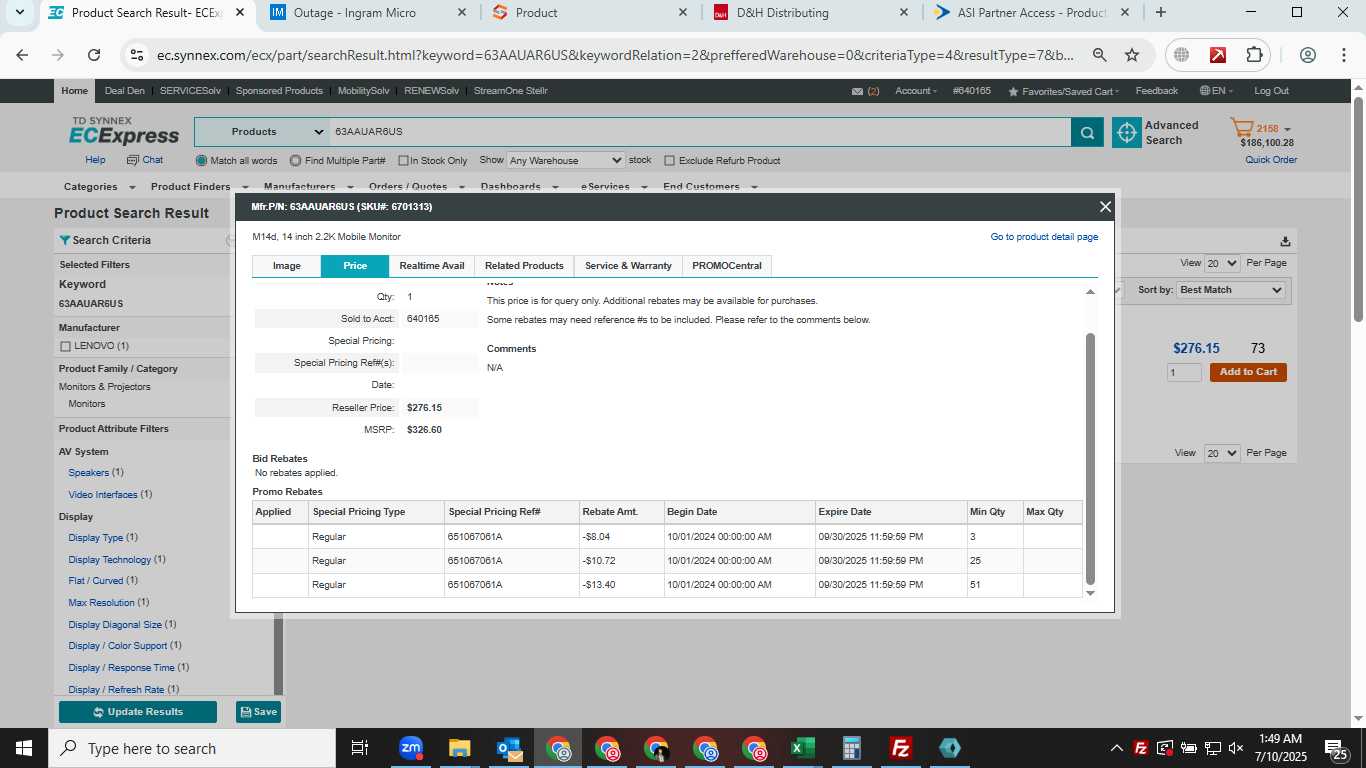Open Any Warehouse dropdown
The width and height of the screenshot is (1366, 768).
[566, 160]
